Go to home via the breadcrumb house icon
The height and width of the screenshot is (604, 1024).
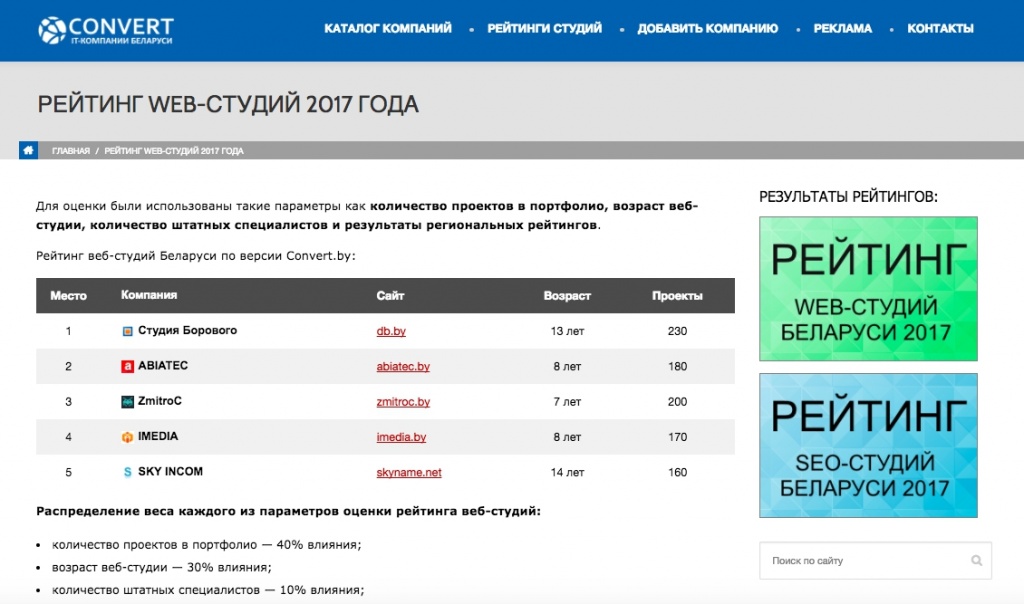click(x=28, y=150)
